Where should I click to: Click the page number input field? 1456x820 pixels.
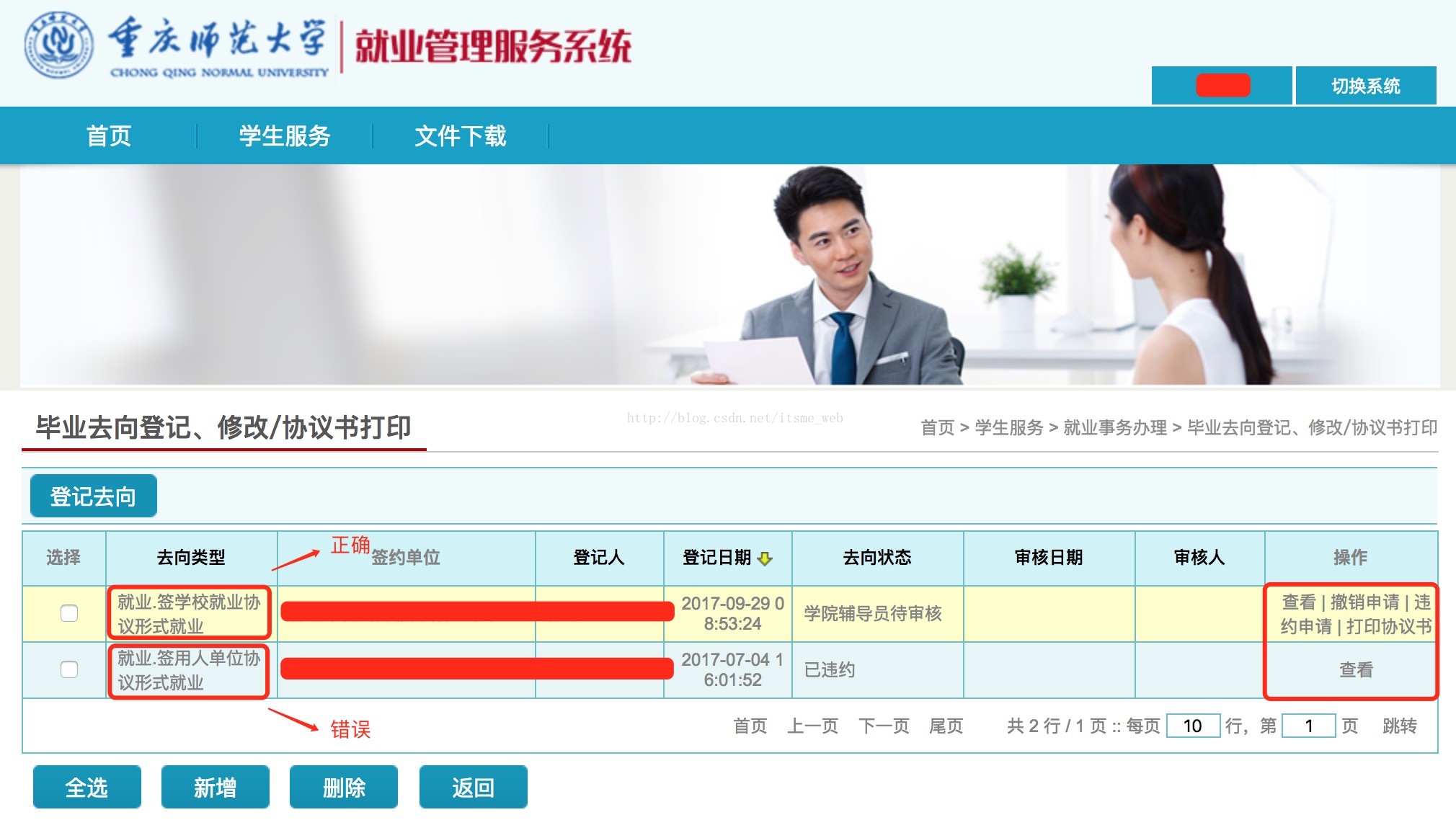tap(1308, 726)
